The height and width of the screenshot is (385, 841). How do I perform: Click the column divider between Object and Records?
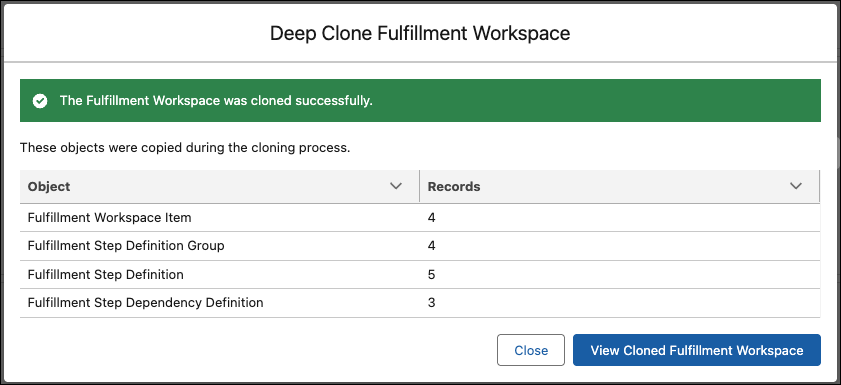tap(419, 186)
